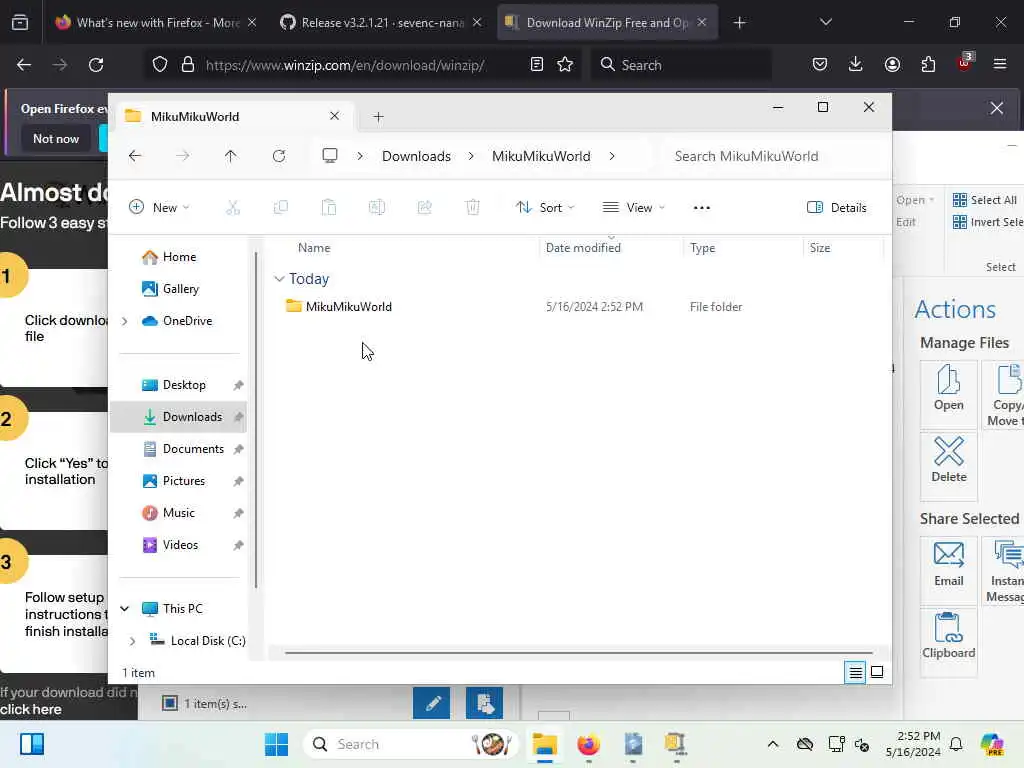Switch to What's new with Firefox tab
Viewport: 1024px width, 768px height.
click(155, 23)
